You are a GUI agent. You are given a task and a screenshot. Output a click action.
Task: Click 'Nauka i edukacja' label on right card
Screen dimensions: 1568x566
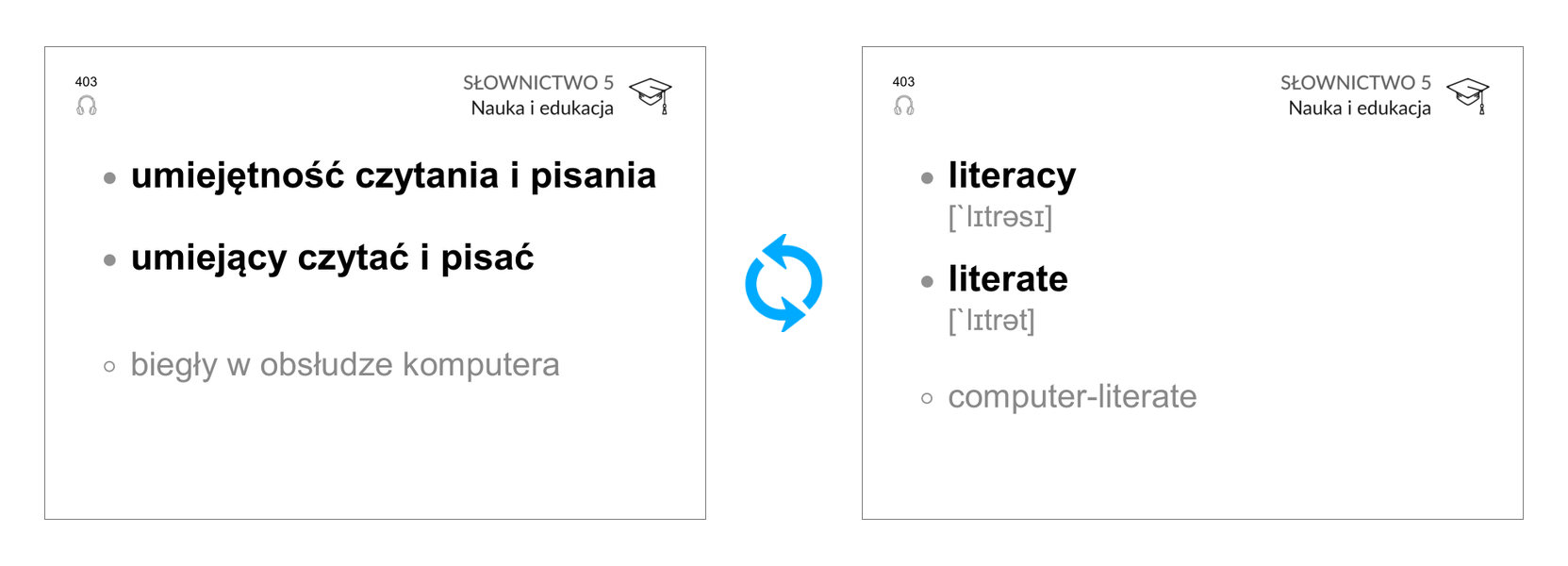point(1360,108)
